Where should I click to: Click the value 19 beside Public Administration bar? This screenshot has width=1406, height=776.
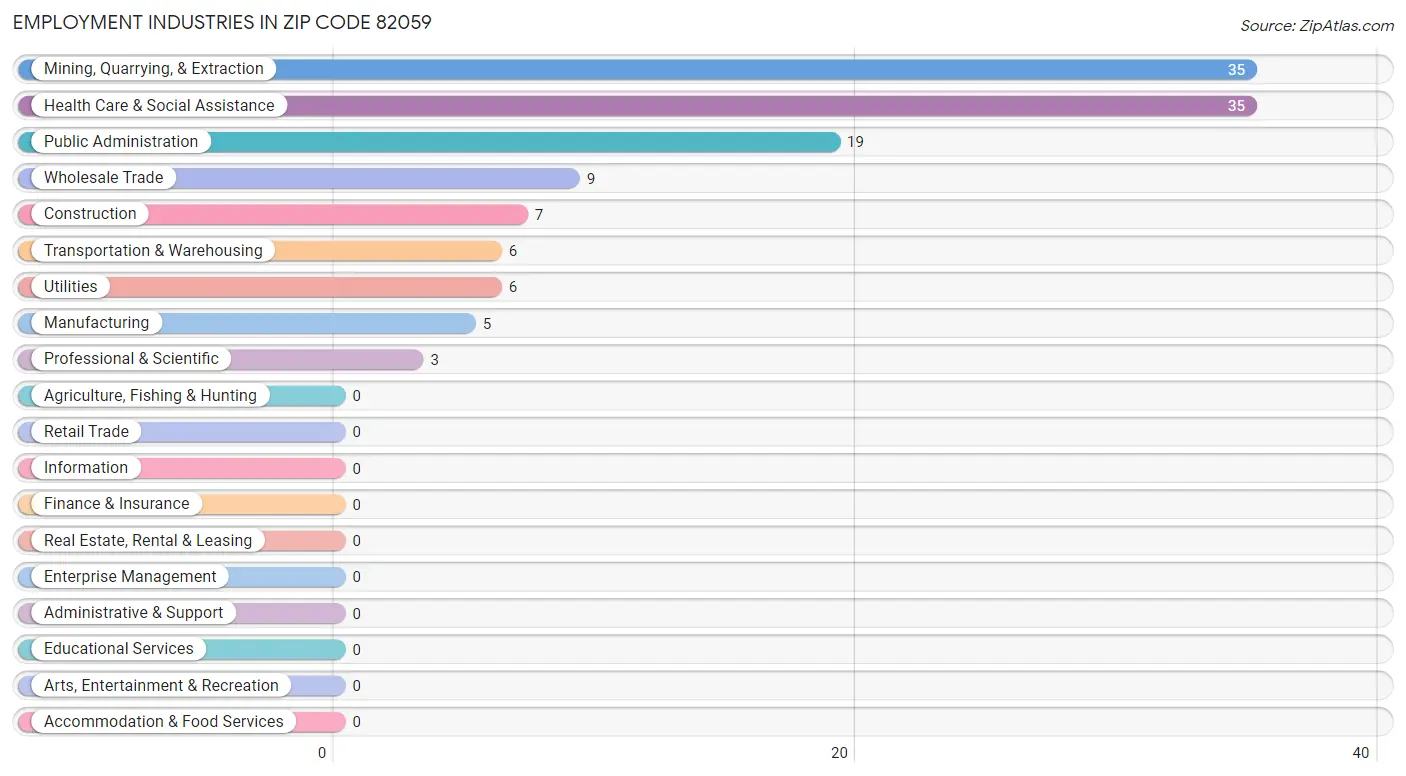pos(855,142)
